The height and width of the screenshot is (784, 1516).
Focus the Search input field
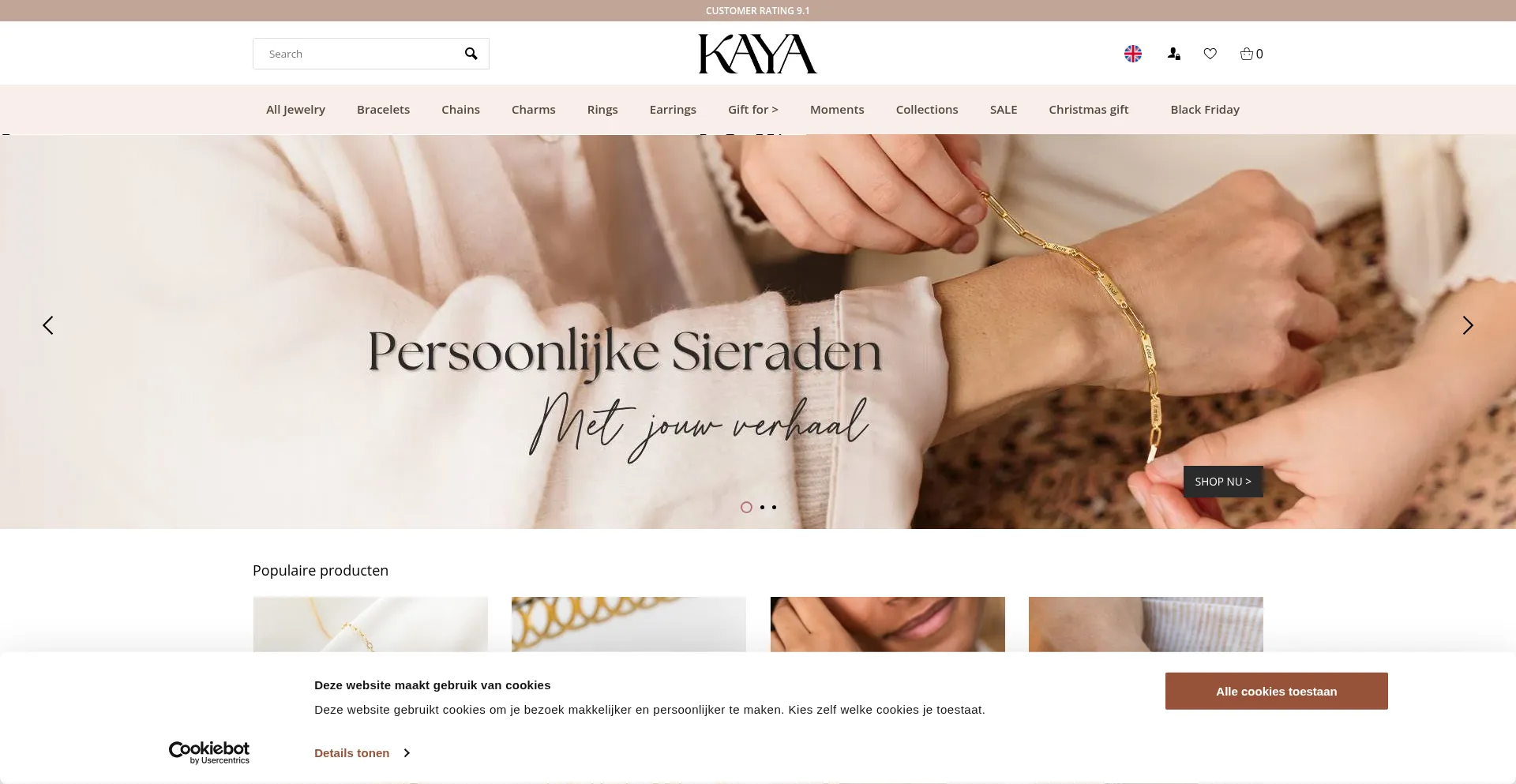(x=359, y=54)
